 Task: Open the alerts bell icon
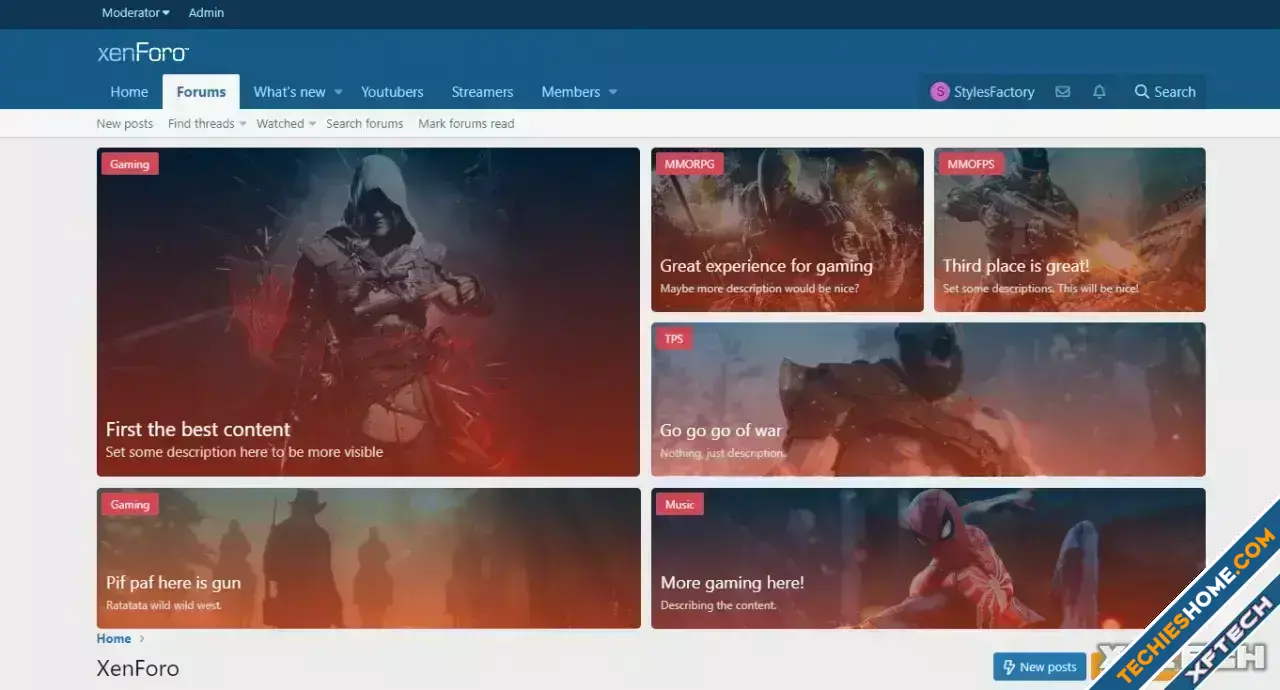(x=1099, y=92)
